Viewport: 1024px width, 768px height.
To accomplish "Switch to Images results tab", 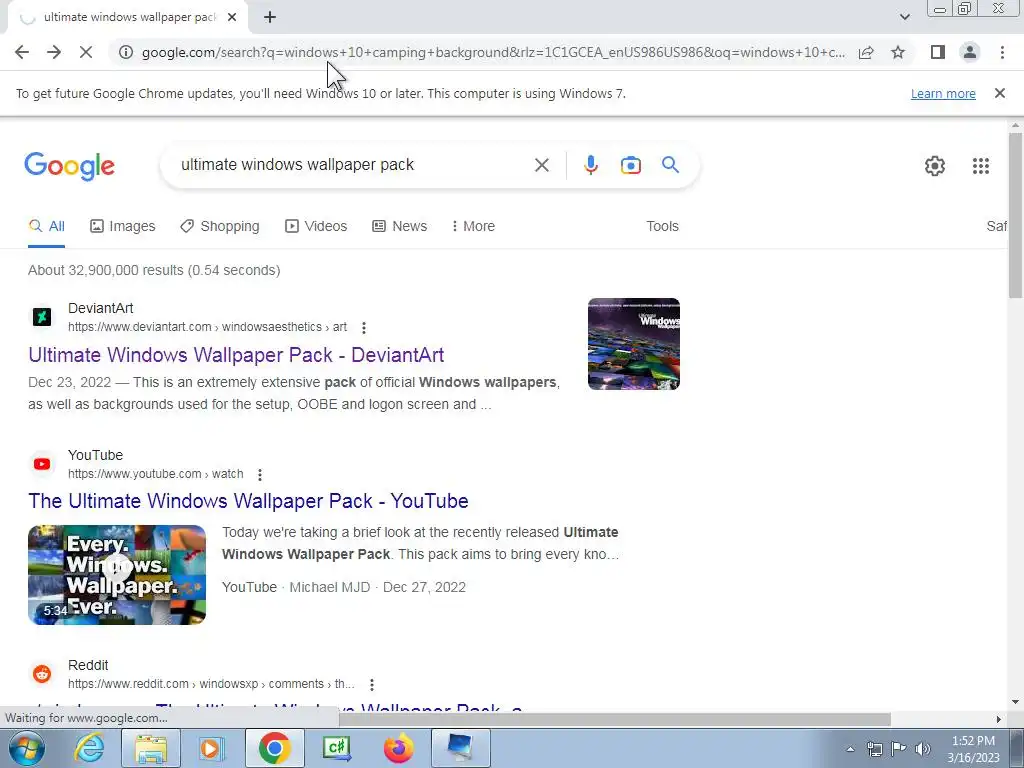I will click(x=123, y=226).
